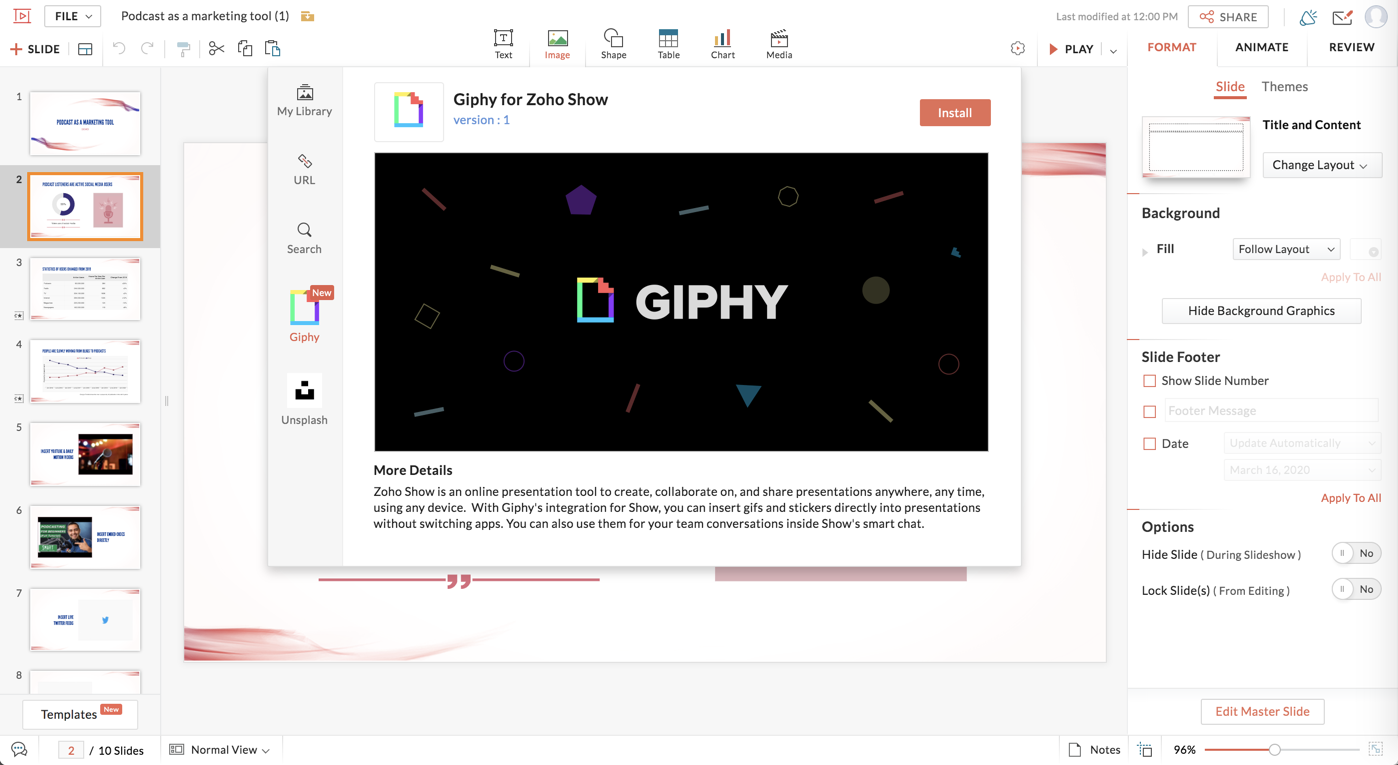This screenshot has width=1398, height=765.
Task: Open the slide layout icon next to SLIDE
Action: pos(85,49)
